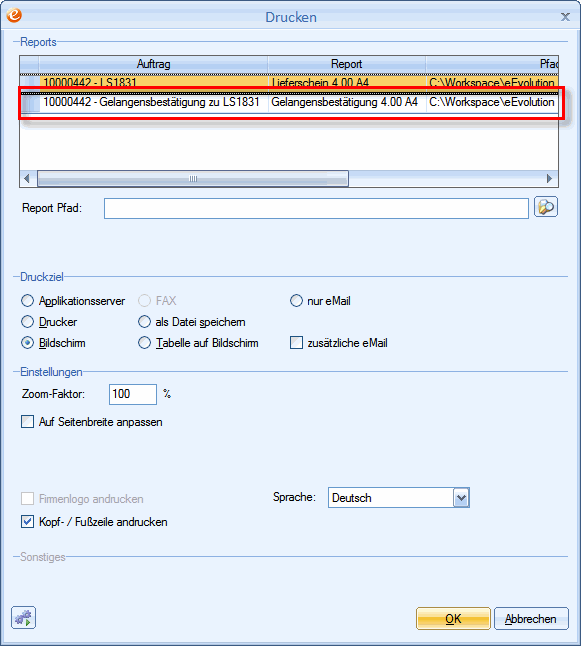Select Drucker as print target
The width and height of the screenshot is (581, 646).
coord(28,322)
